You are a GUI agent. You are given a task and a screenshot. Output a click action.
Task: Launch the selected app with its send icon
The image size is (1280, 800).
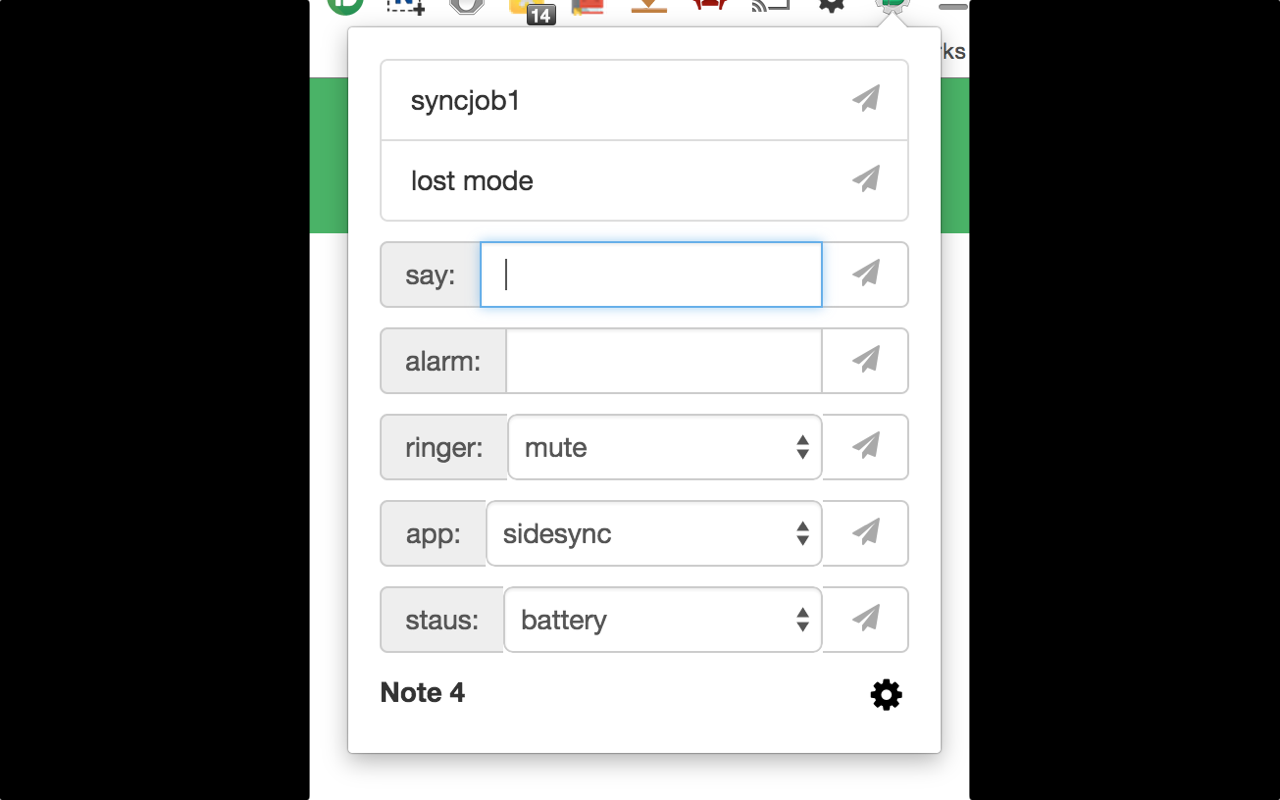coord(866,533)
